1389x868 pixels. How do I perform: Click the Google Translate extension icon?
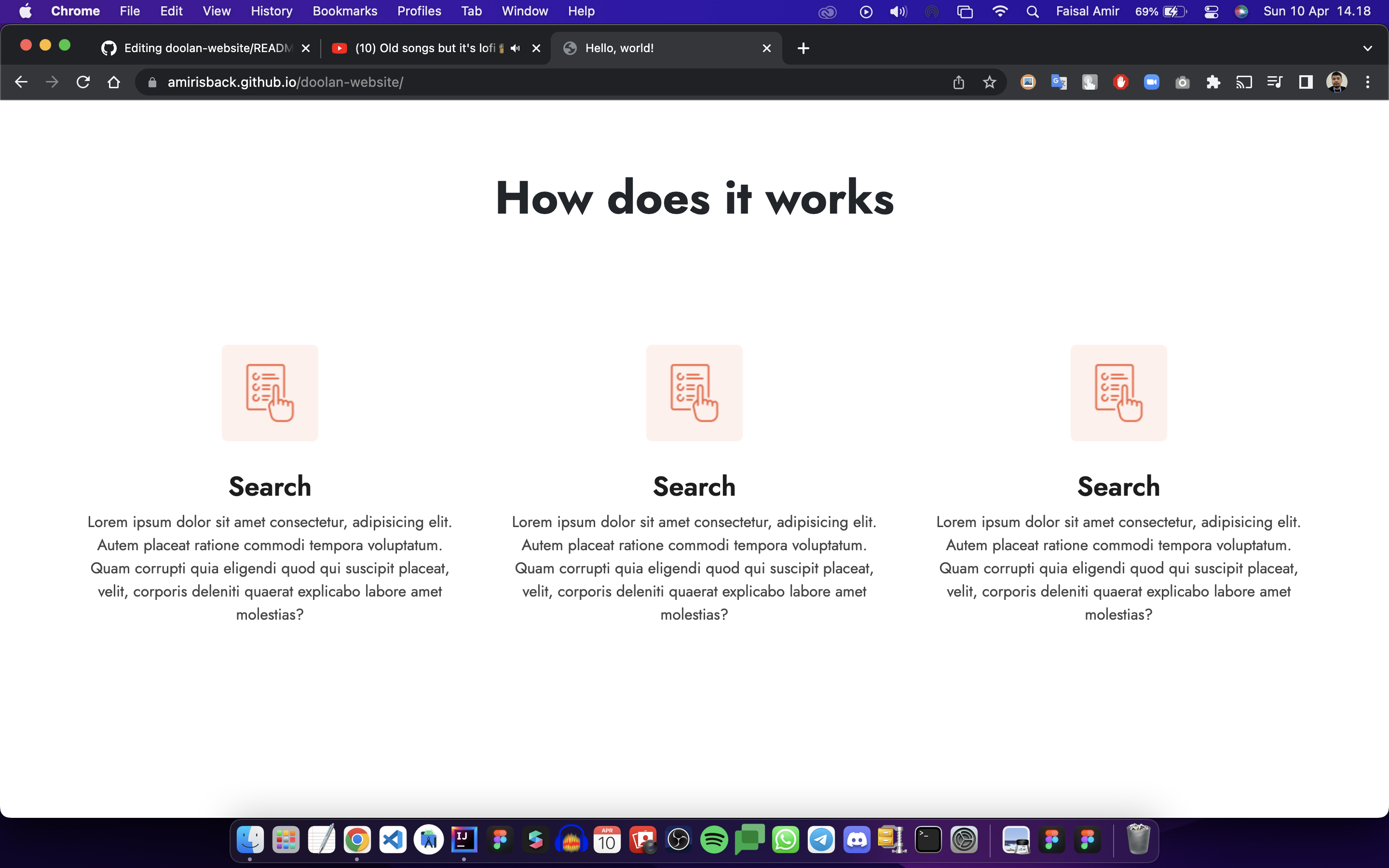[x=1059, y=82]
